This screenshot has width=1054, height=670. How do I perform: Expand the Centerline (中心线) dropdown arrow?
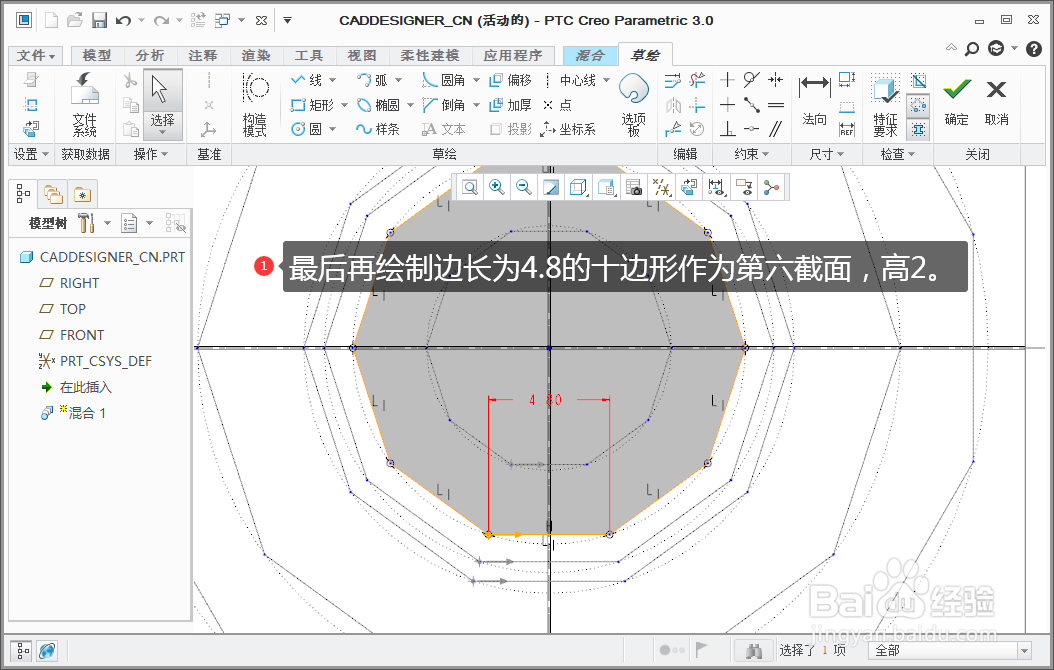click(x=606, y=80)
